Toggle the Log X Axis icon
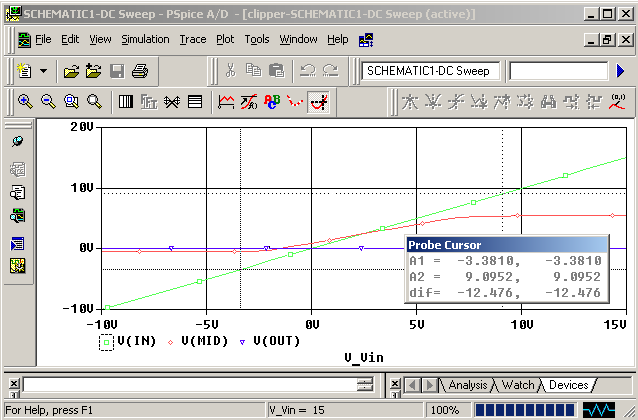638x420 pixels. [x=126, y=101]
